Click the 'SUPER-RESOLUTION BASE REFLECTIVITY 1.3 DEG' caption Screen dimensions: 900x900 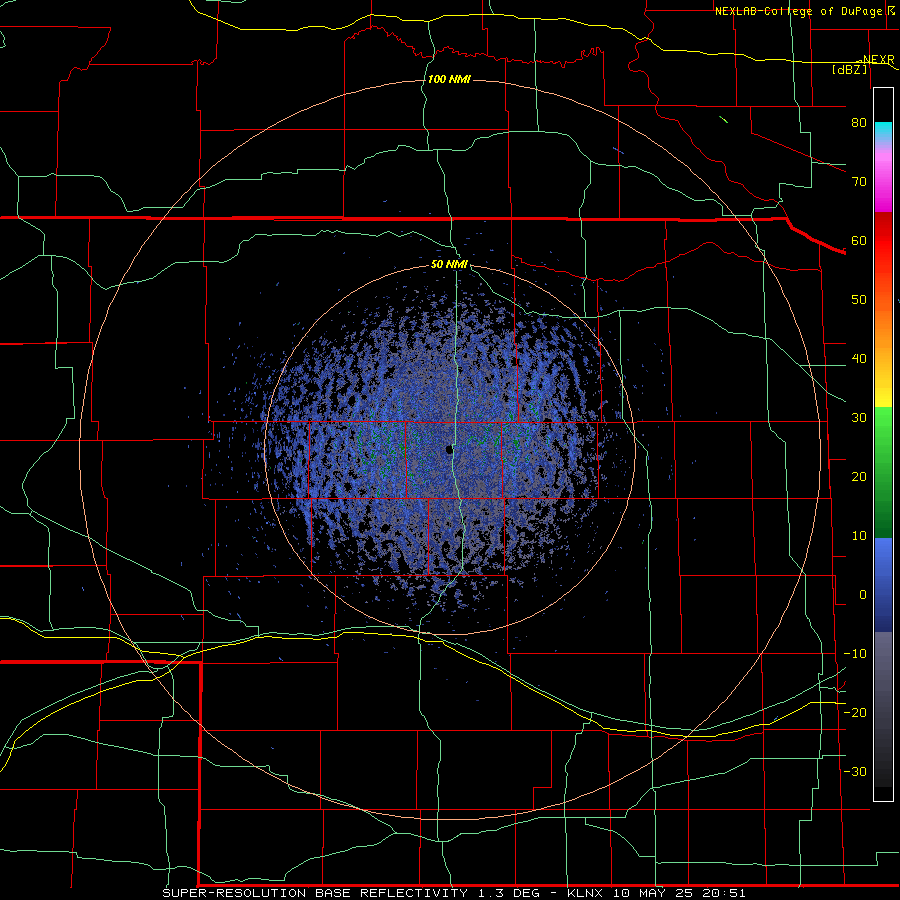click(x=351, y=893)
